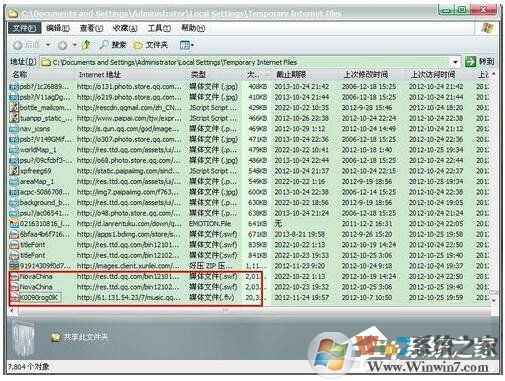This screenshot has width=505, height=381.
Task: Open the 收藏(A) menu
Action: click(x=125, y=28)
